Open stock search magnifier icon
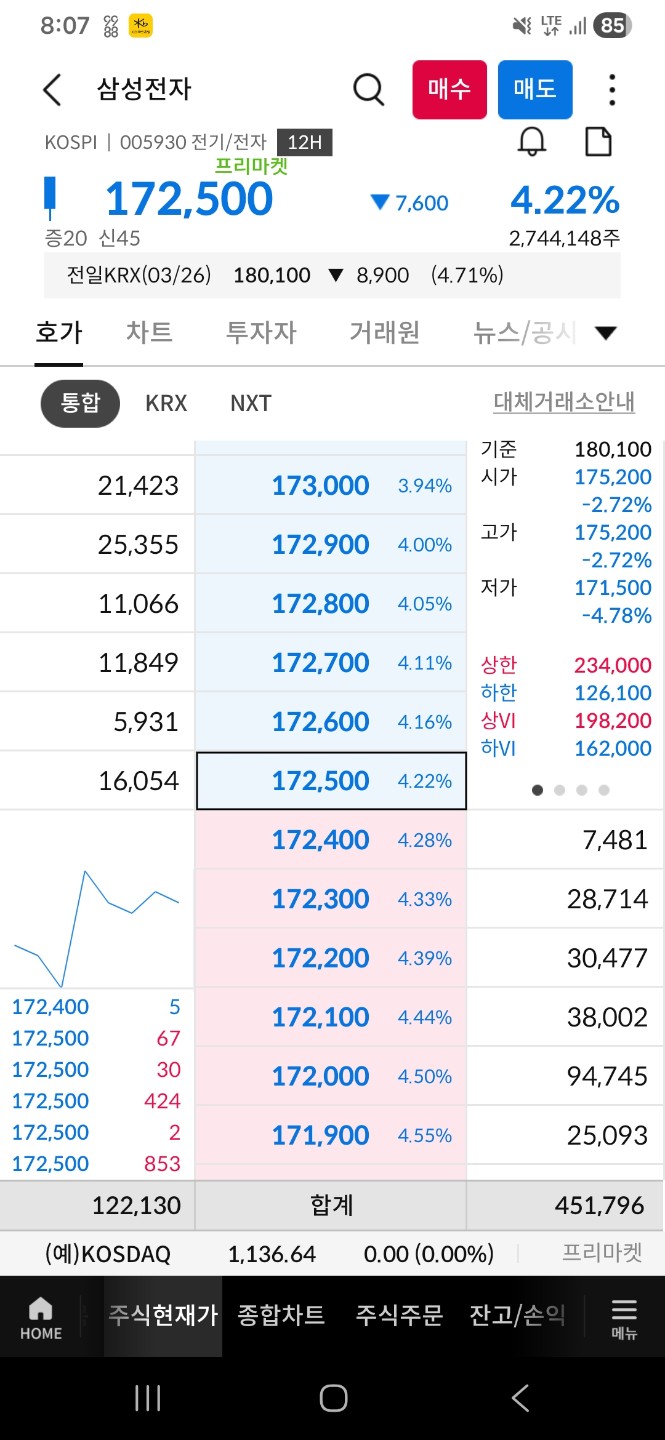The image size is (665, 1440). point(369,90)
